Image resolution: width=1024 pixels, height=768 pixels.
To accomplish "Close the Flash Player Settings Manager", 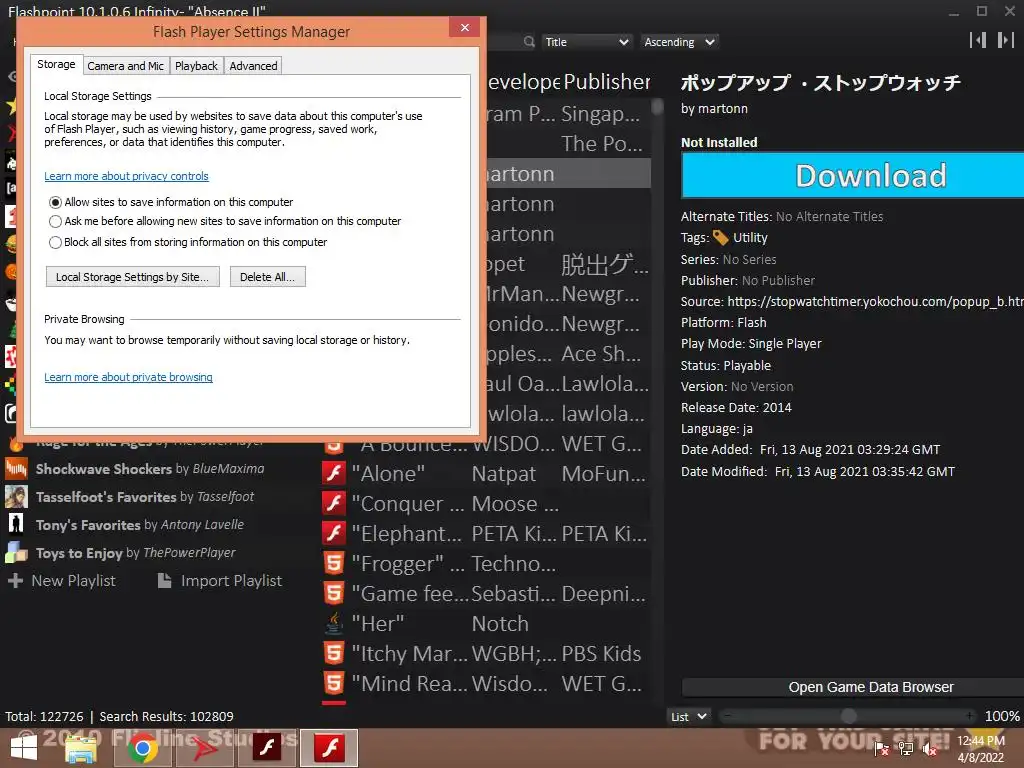I will click(x=464, y=27).
